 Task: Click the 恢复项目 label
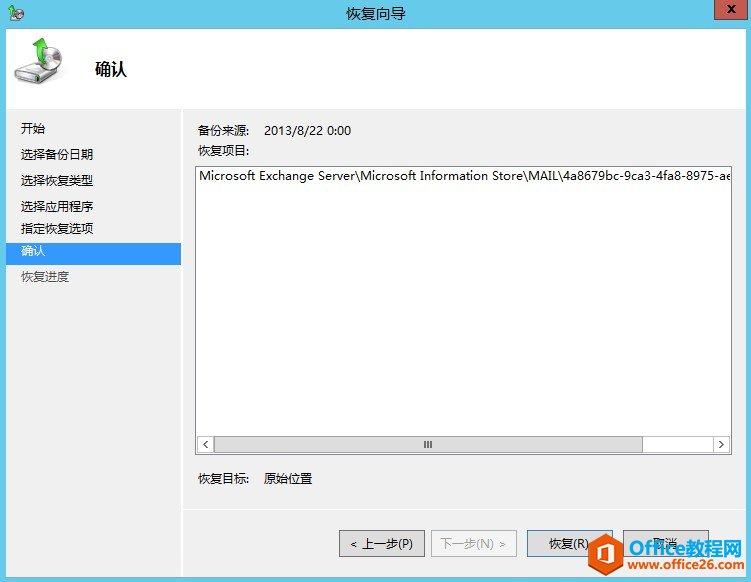click(224, 151)
